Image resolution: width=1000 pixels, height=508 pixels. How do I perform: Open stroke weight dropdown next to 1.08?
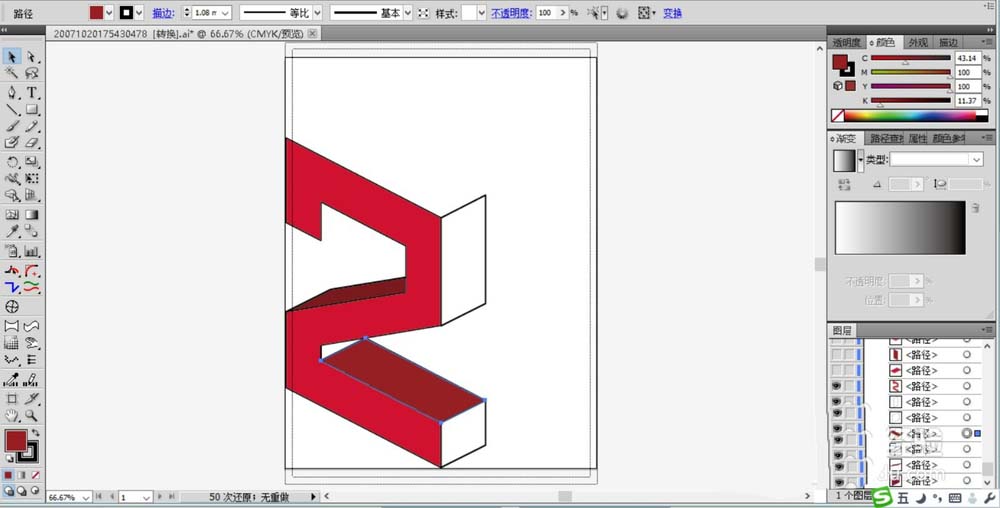tap(225, 13)
